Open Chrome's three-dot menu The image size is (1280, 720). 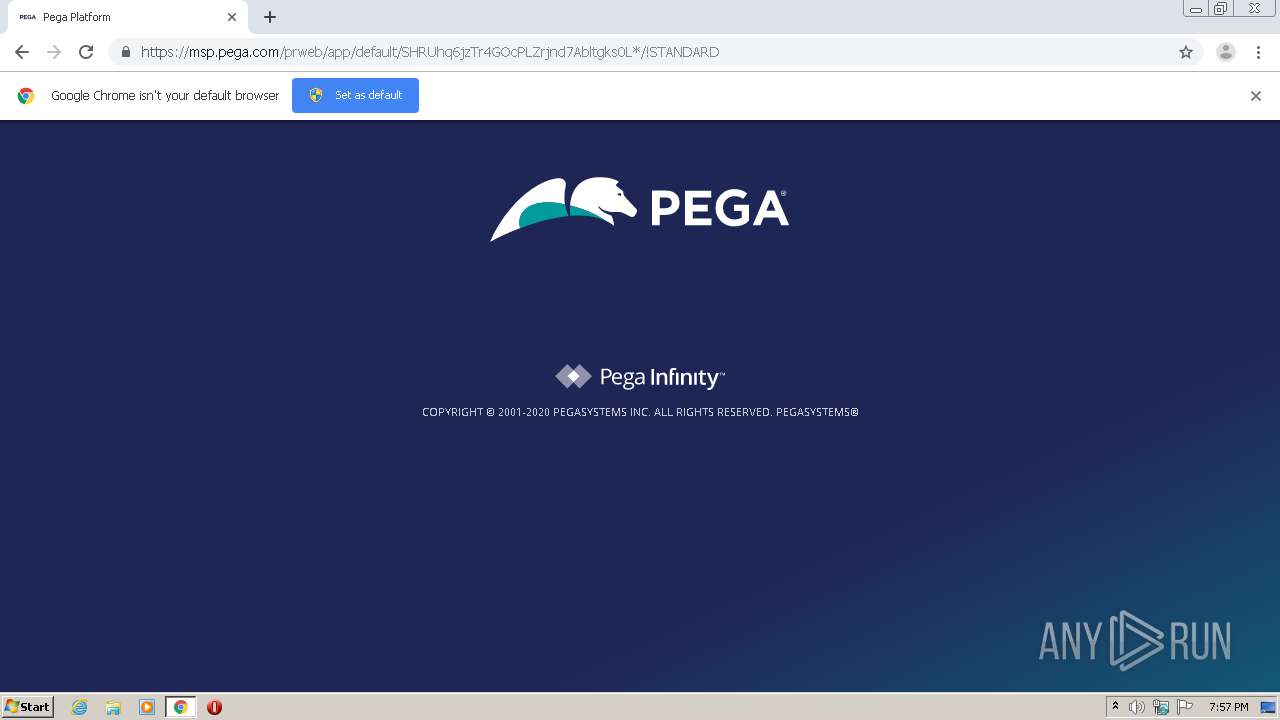click(x=1258, y=52)
